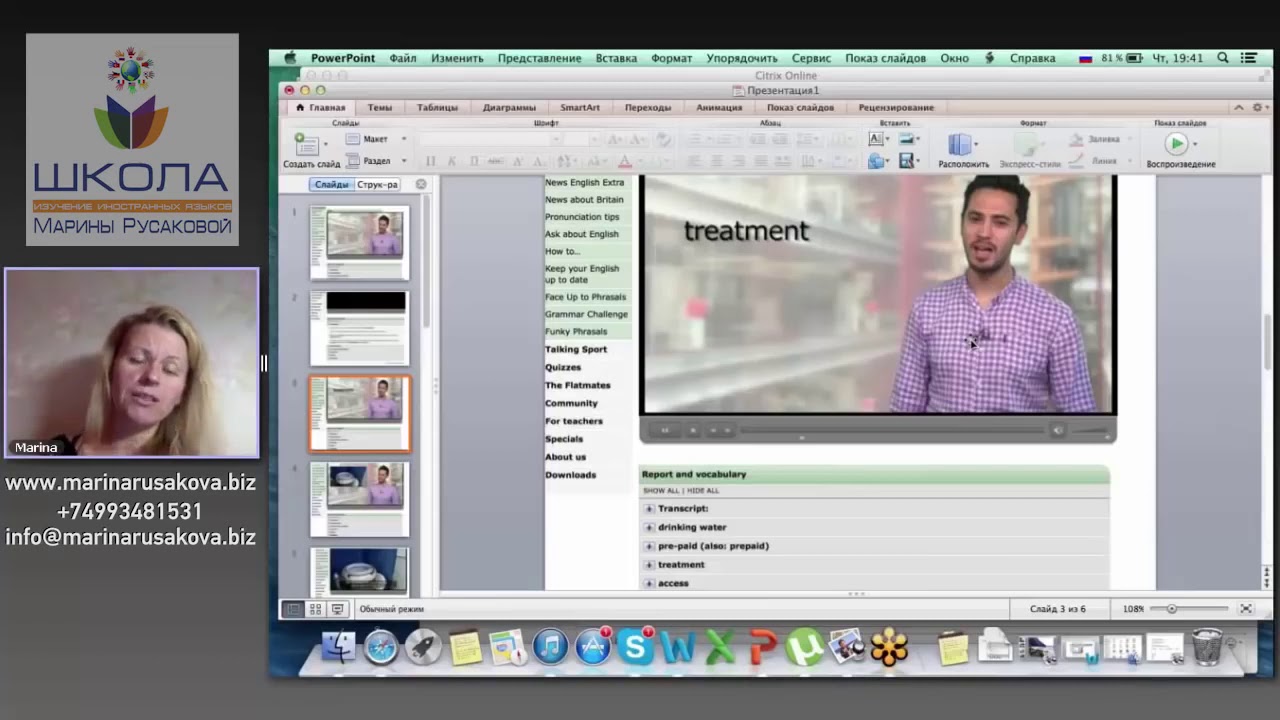
Task: Close the slide pane with the x icon
Action: pos(421,184)
